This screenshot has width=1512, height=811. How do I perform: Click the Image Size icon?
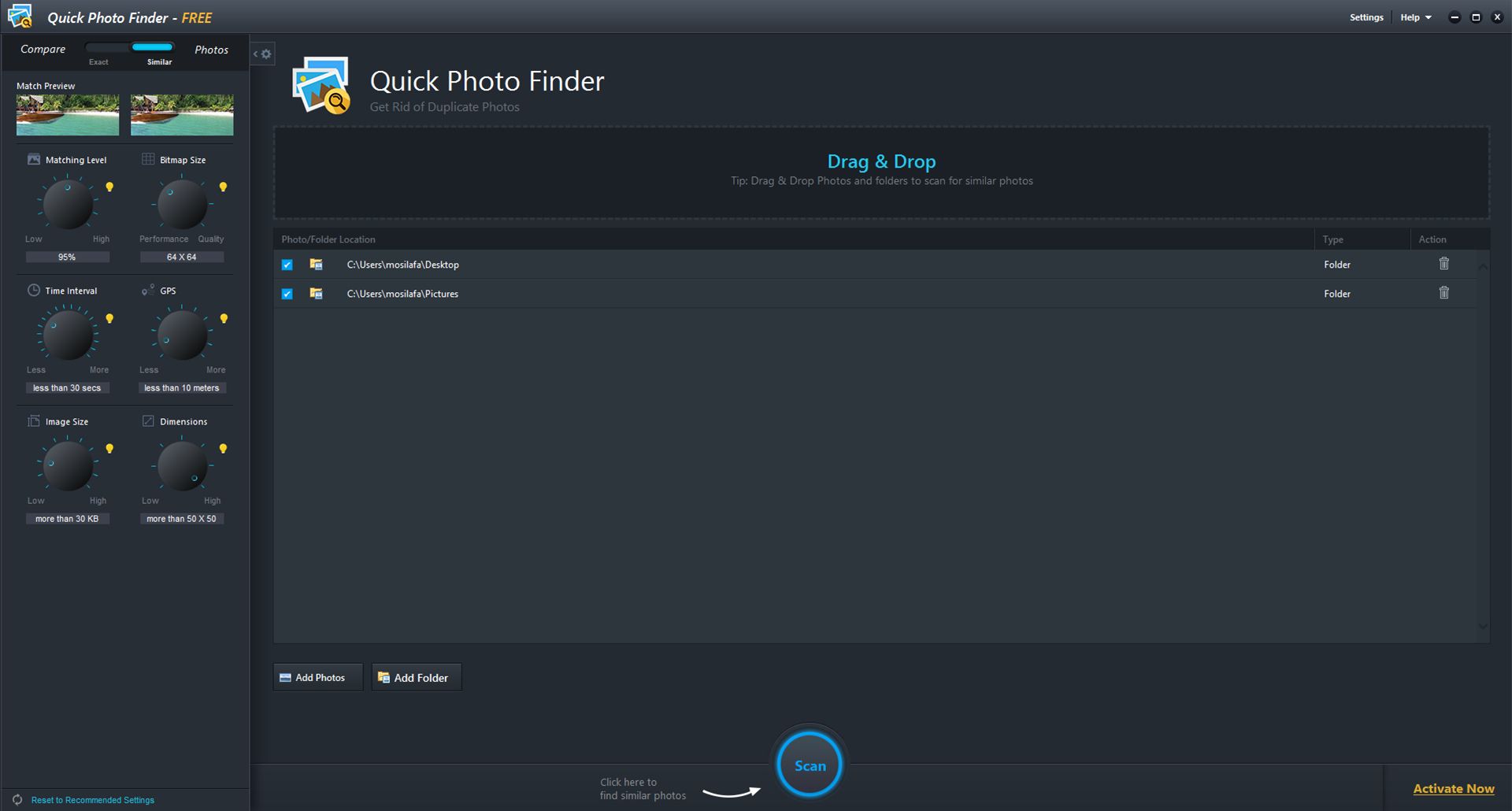pos(34,421)
